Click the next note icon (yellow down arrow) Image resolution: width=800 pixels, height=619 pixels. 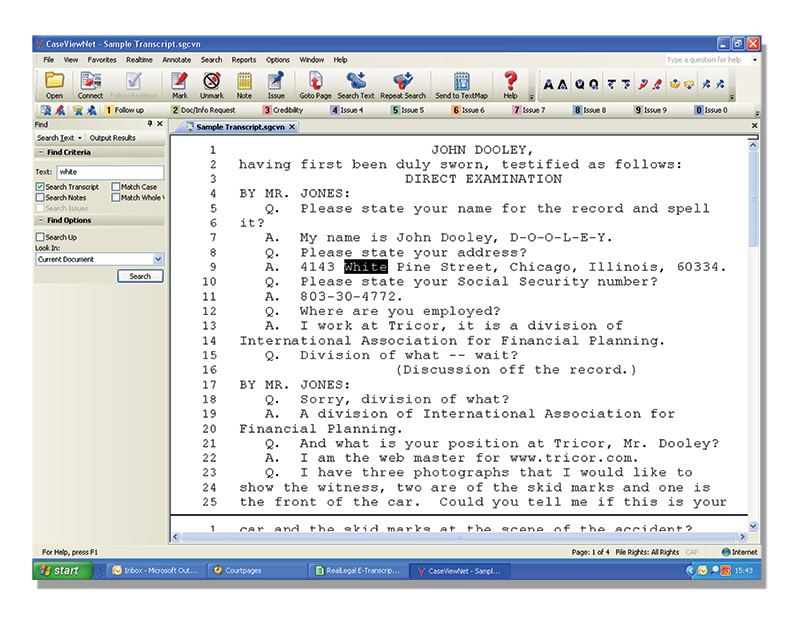(689, 84)
